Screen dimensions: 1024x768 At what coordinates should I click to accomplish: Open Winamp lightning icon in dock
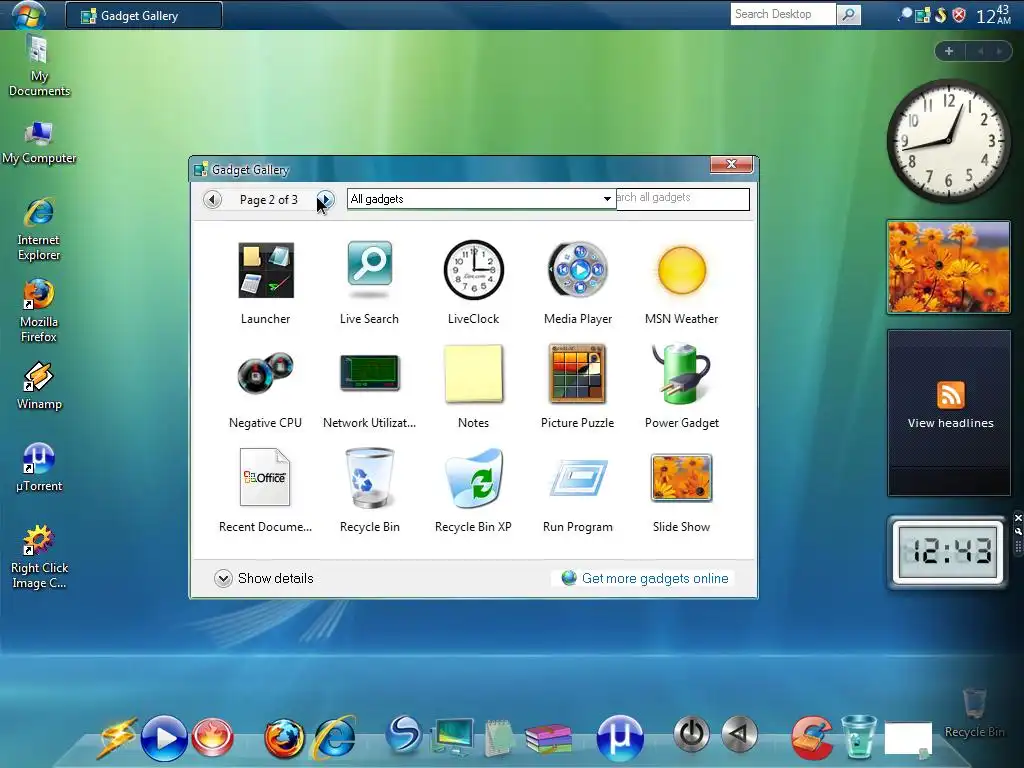(x=118, y=738)
